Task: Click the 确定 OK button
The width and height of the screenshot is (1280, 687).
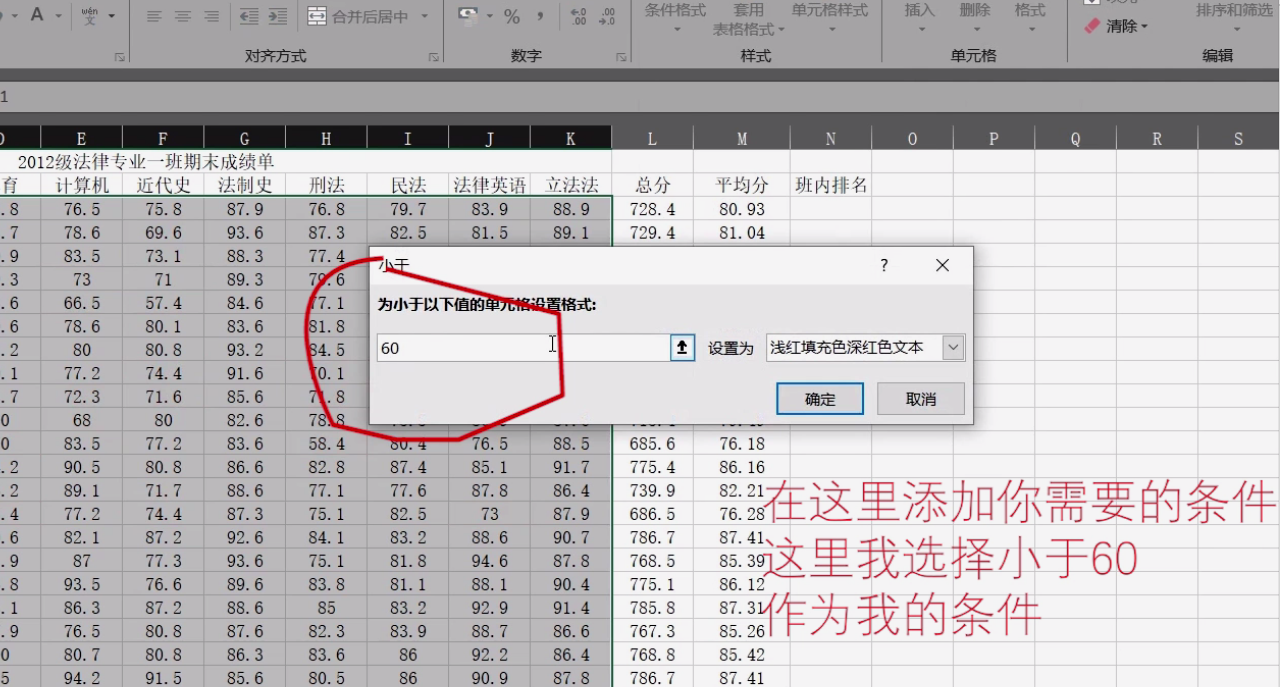Action: (x=819, y=398)
